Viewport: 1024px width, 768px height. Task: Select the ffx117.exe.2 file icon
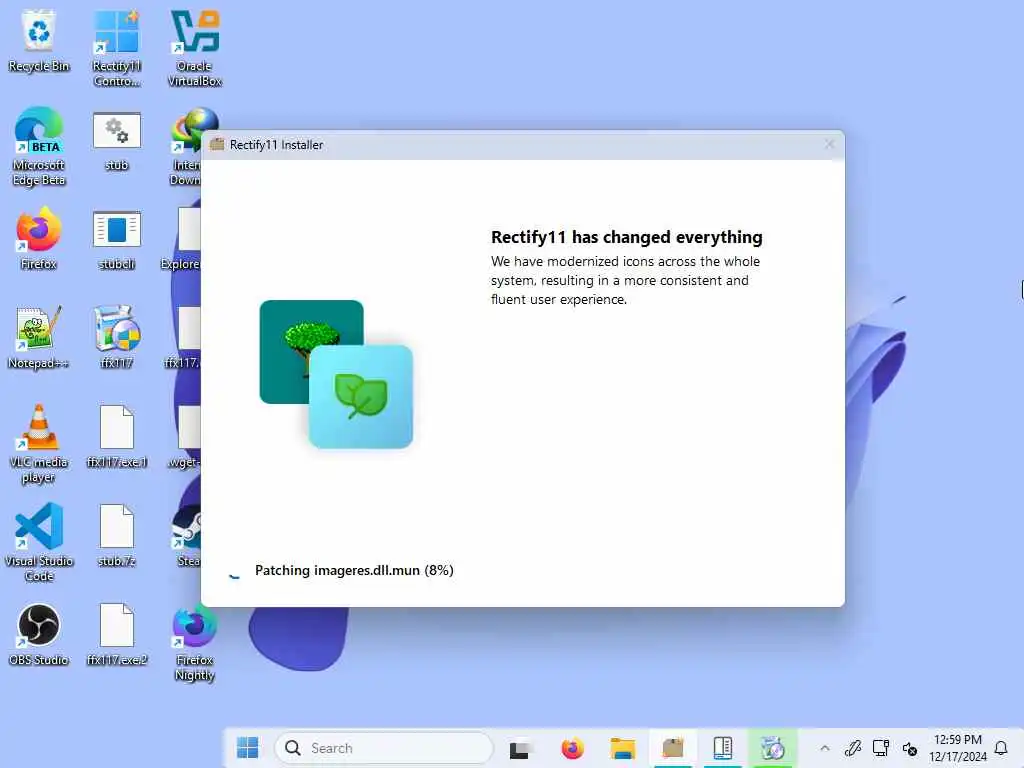coord(116,635)
